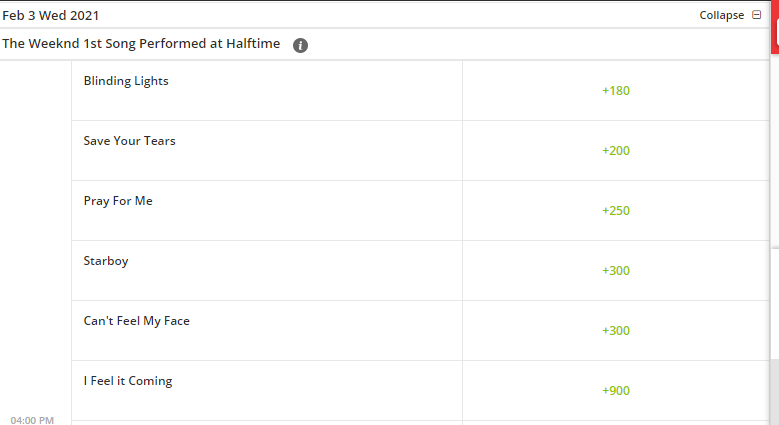Pick the Pray For Me +250 odds
Image resolution: width=779 pixels, height=425 pixels.
click(x=616, y=211)
